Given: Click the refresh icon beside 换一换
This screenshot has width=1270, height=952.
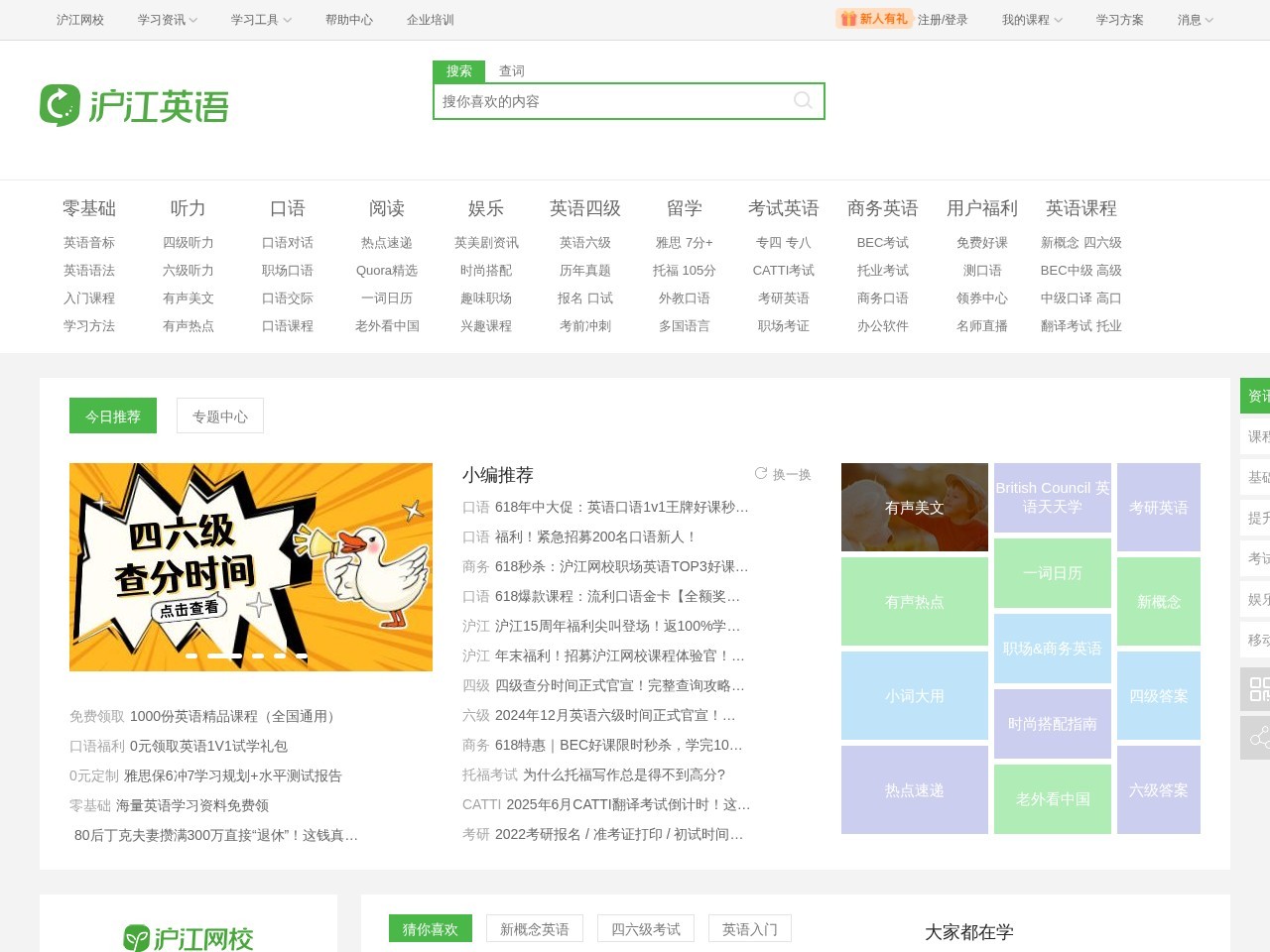Looking at the screenshot, I should click(x=761, y=474).
